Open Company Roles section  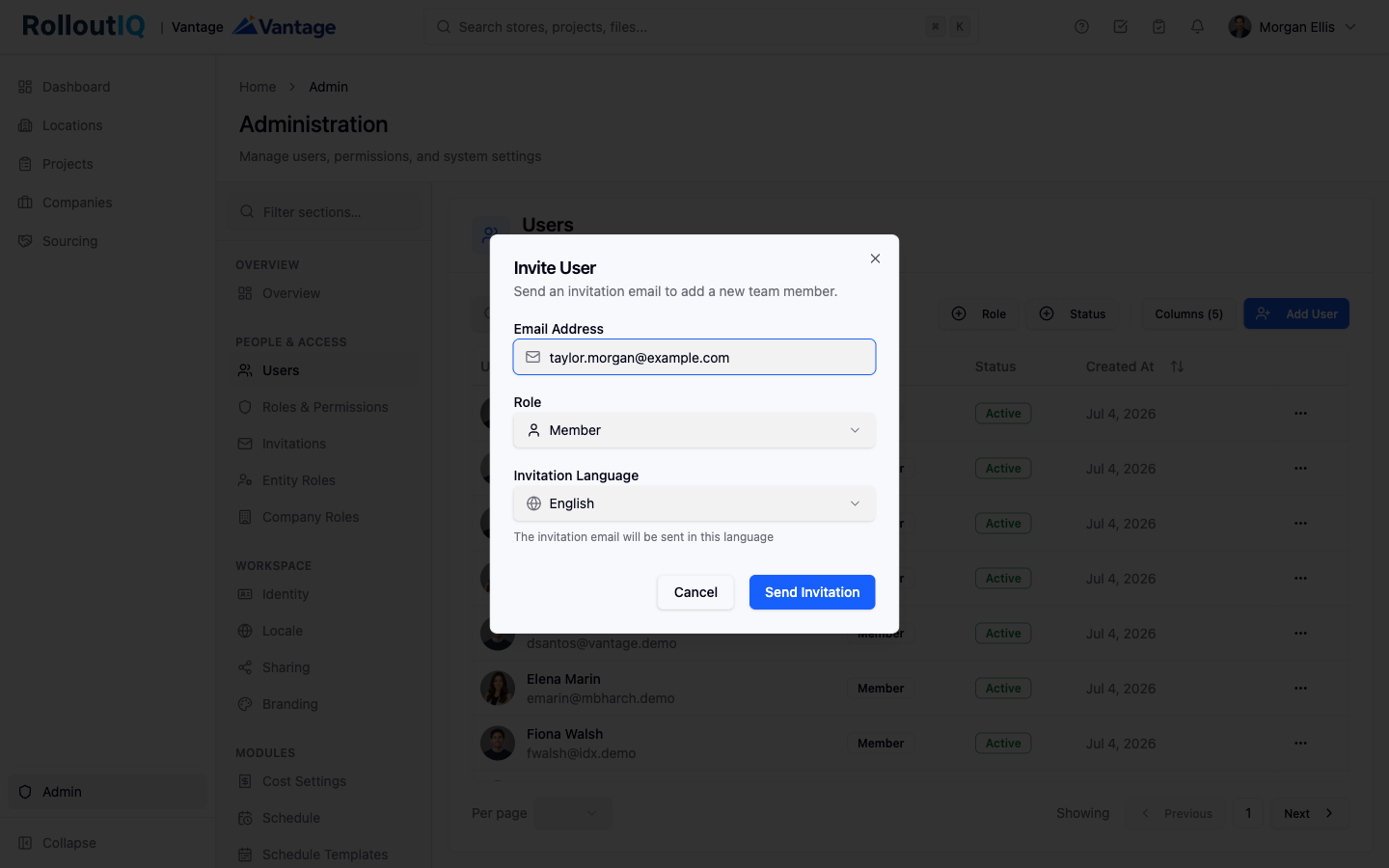pyautogui.click(x=325, y=517)
